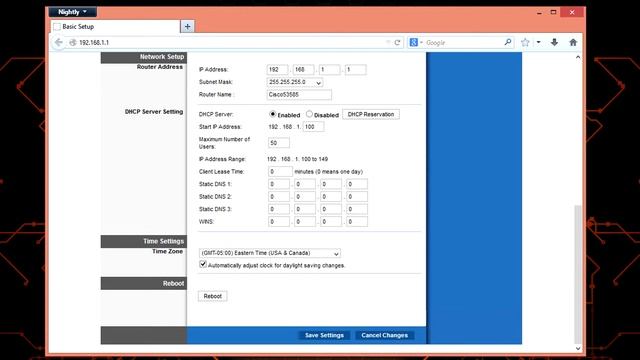The height and width of the screenshot is (360, 640).
Task: Select DHCP Server Disabled radio button
Action: [309, 114]
